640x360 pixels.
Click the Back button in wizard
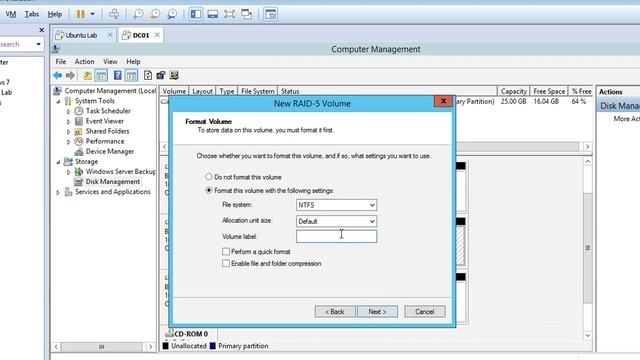[x=335, y=311]
